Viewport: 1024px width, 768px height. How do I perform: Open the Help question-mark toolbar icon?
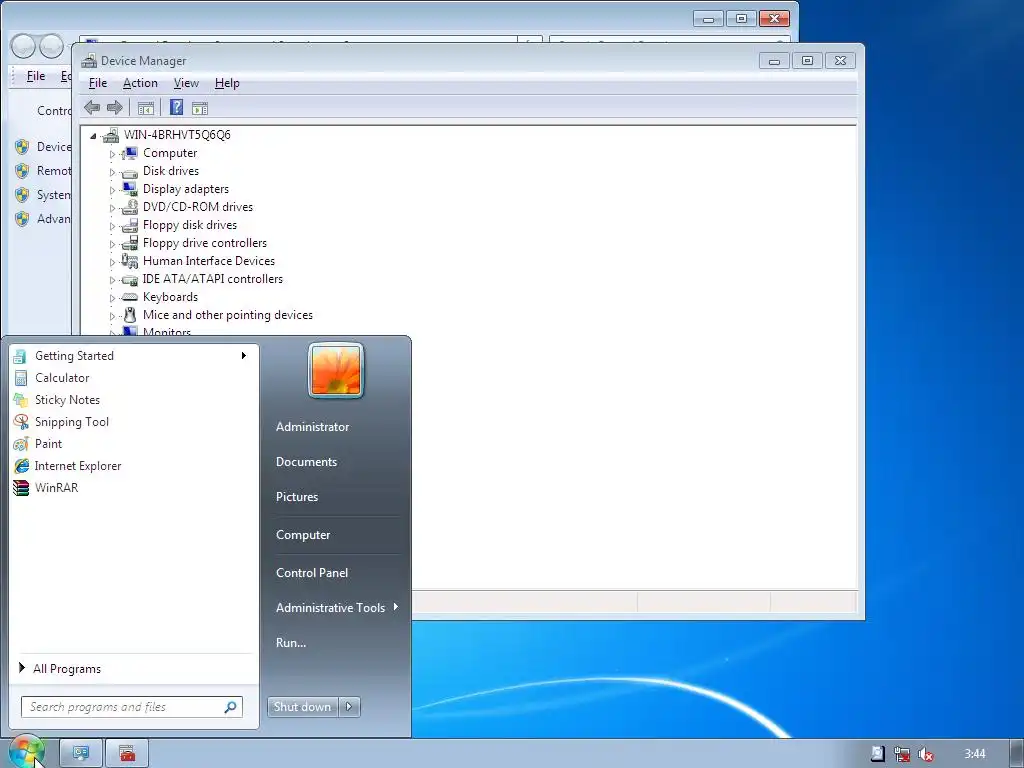click(x=176, y=108)
